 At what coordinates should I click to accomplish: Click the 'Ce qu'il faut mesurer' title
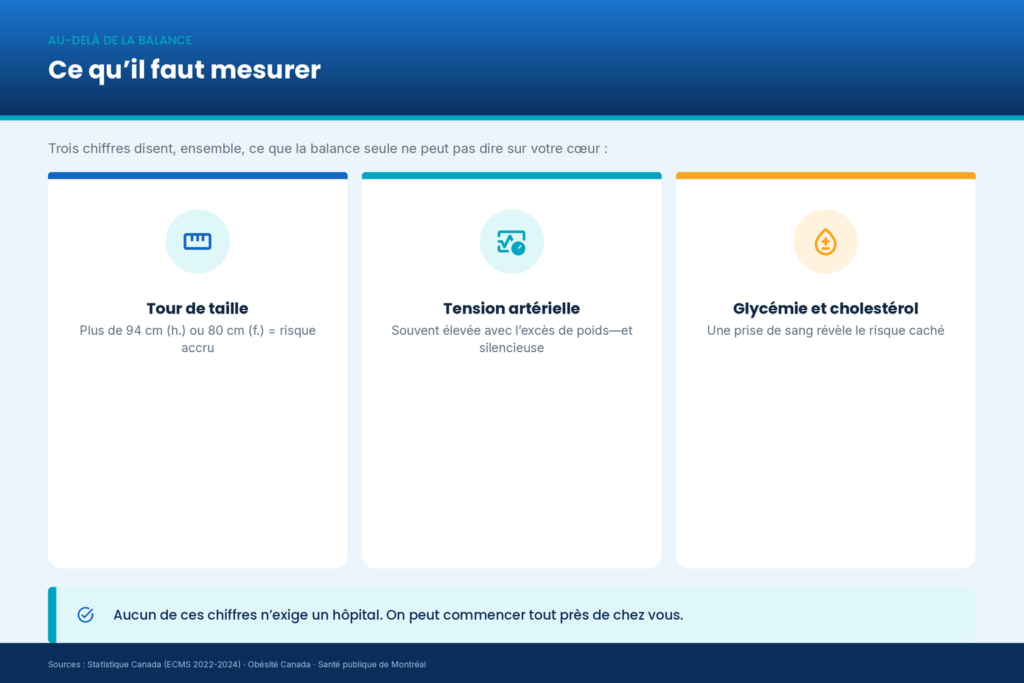(184, 70)
